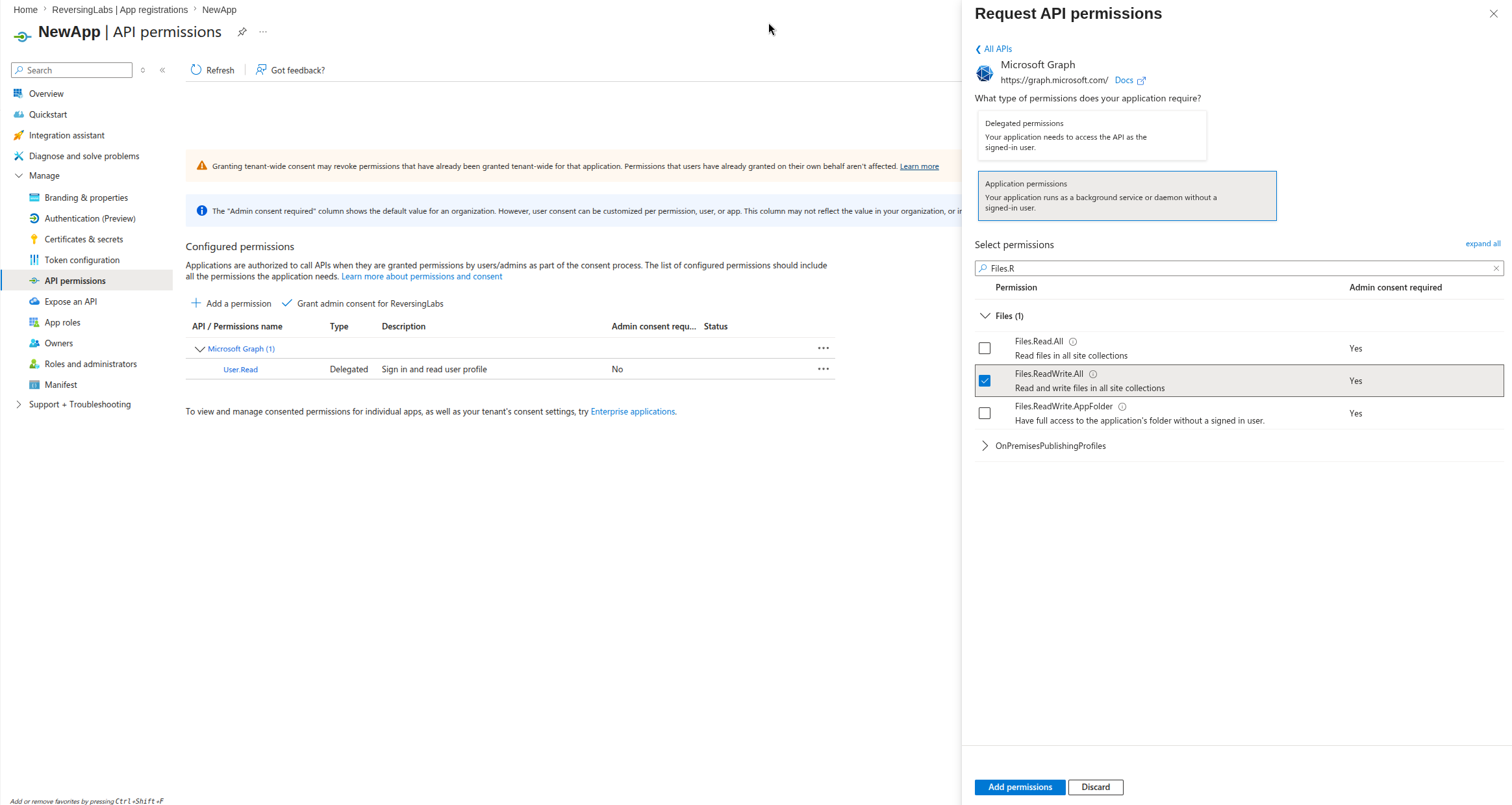
Task: Clear the permissions search box with X
Action: pyautogui.click(x=1496, y=268)
